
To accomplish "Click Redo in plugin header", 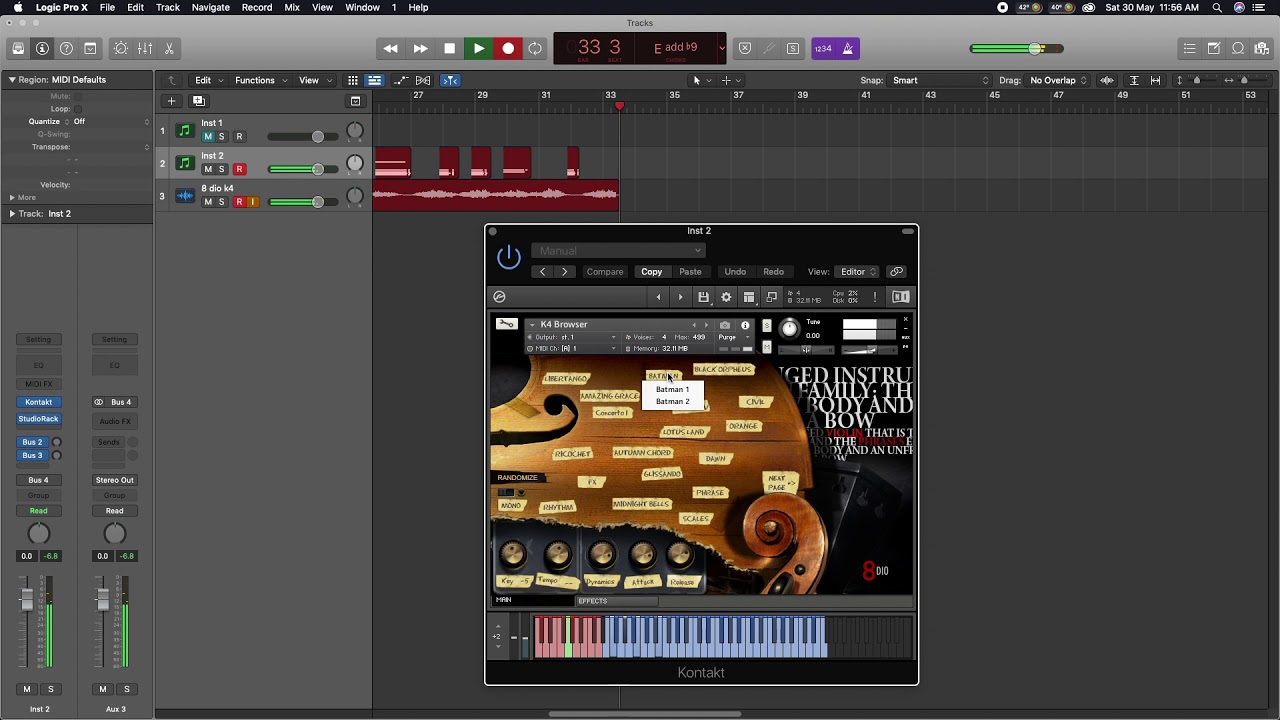I will (774, 272).
